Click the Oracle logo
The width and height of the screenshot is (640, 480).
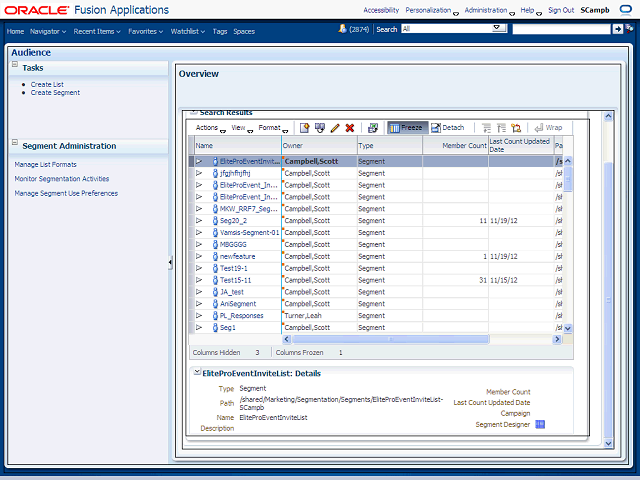click(36, 10)
